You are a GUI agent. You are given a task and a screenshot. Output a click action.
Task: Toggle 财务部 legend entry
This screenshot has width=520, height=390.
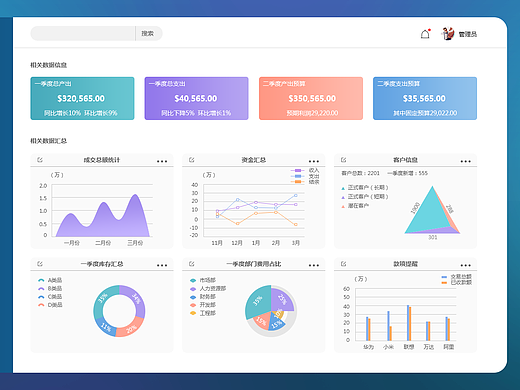click(x=203, y=297)
